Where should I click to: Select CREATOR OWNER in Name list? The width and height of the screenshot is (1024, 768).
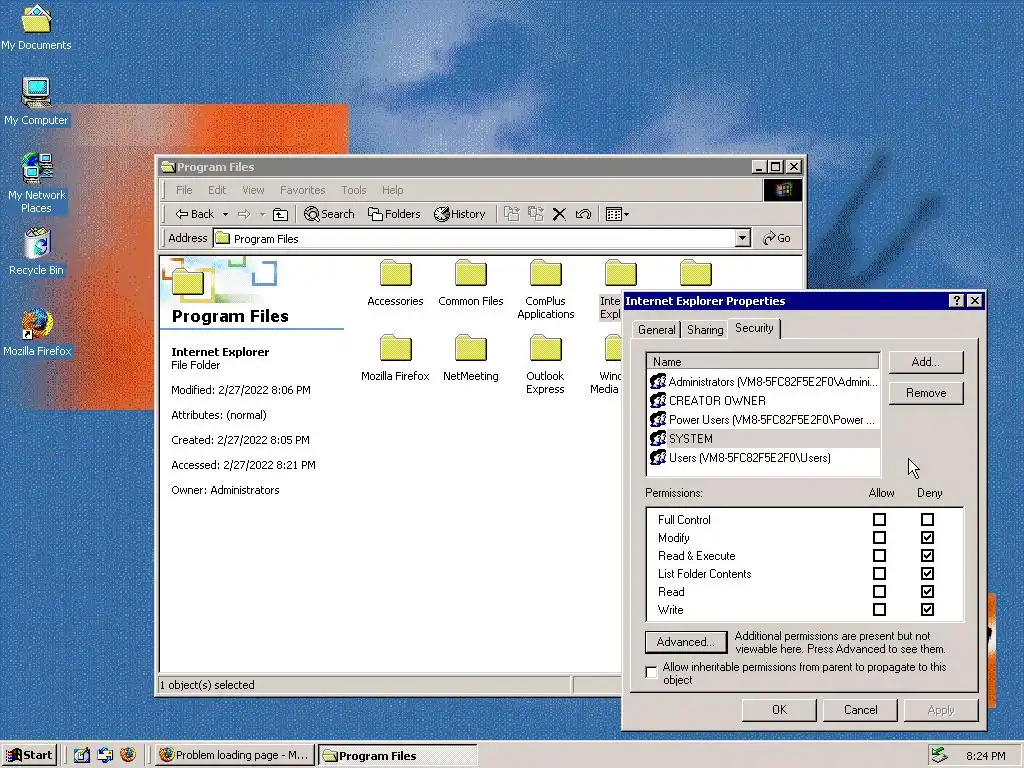(763, 401)
